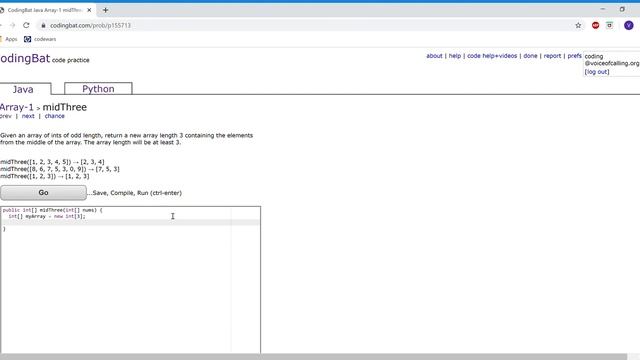This screenshot has width=640, height=360.
Task: Bookmark this page with the star icon
Action: [578, 25]
